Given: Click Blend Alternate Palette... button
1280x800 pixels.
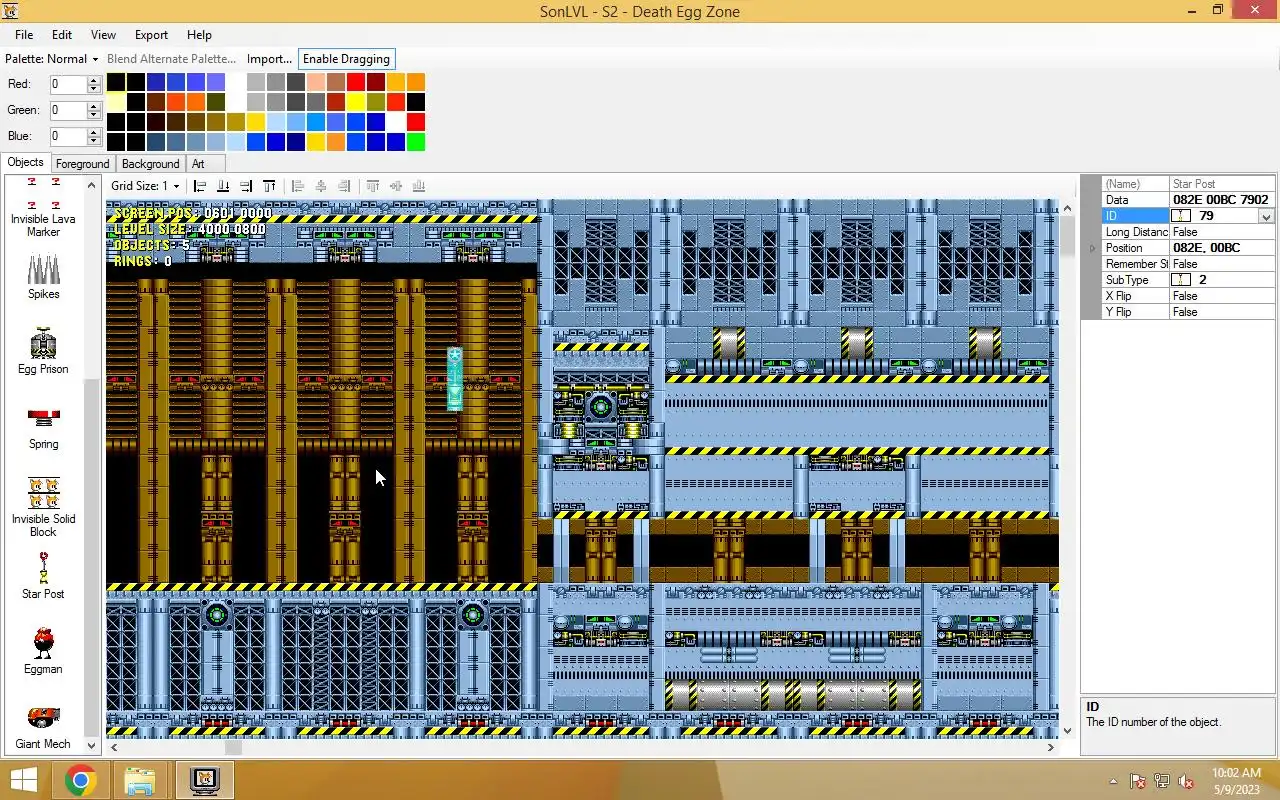Looking at the screenshot, I should pyautogui.click(x=171, y=59).
